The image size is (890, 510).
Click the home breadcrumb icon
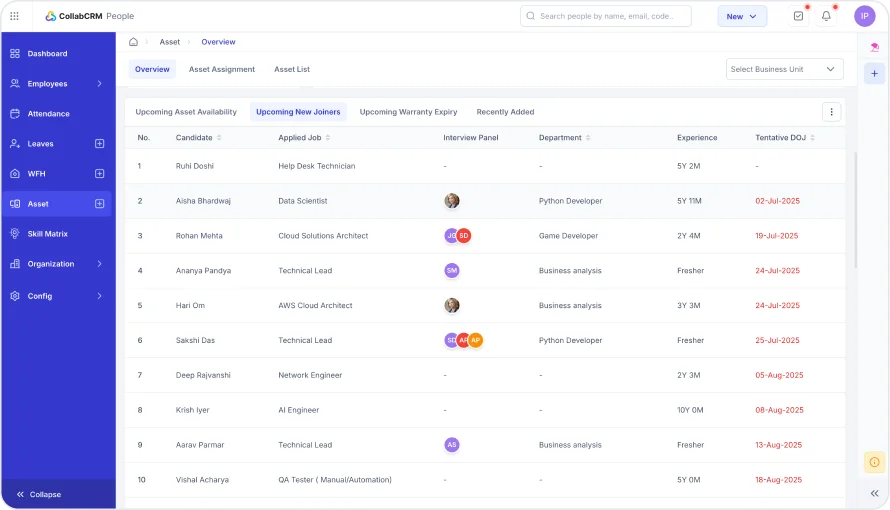coord(134,42)
